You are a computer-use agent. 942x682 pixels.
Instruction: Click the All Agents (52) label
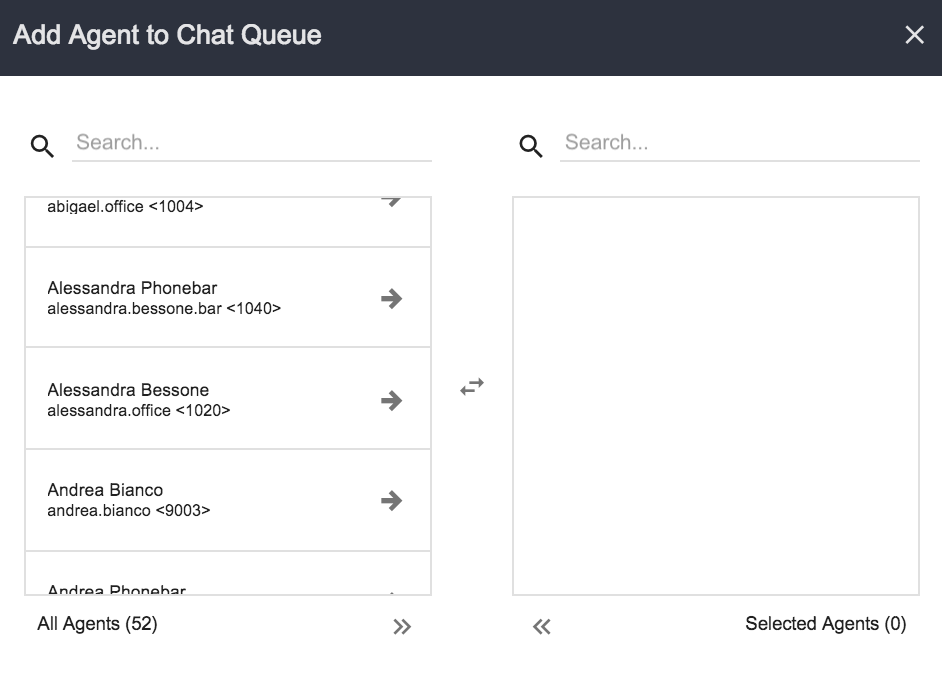coord(97,624)
